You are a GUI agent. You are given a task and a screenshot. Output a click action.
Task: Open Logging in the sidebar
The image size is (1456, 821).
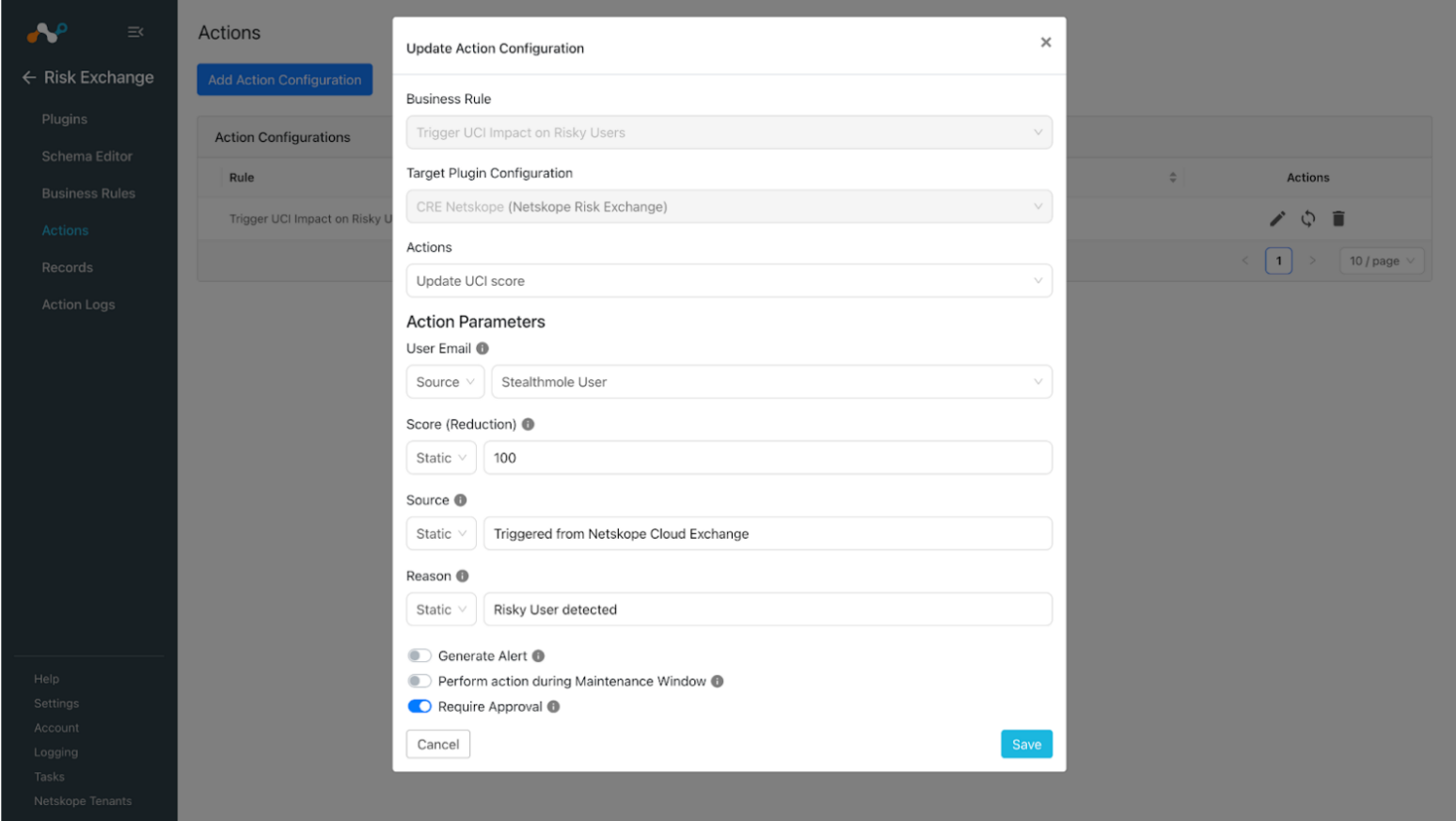pyautogui.click(x=55, y=752)
